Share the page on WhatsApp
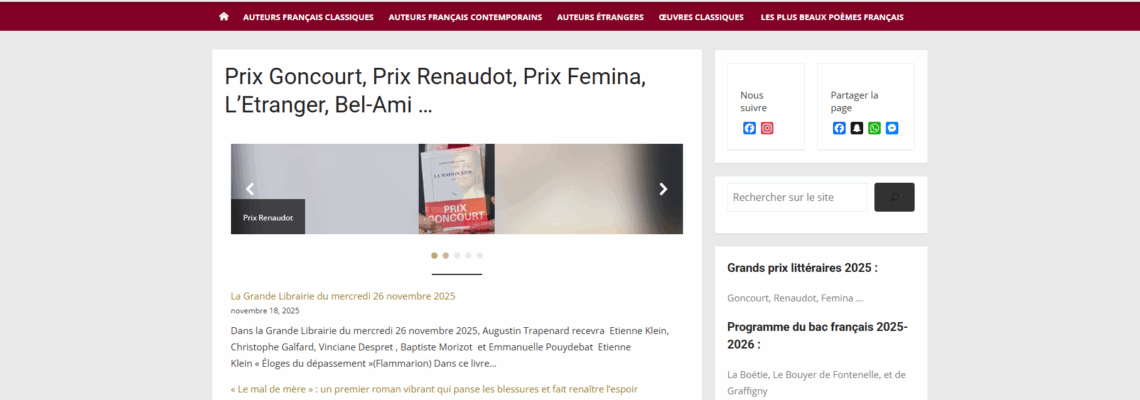1140x400 pixels. point(875,128)
